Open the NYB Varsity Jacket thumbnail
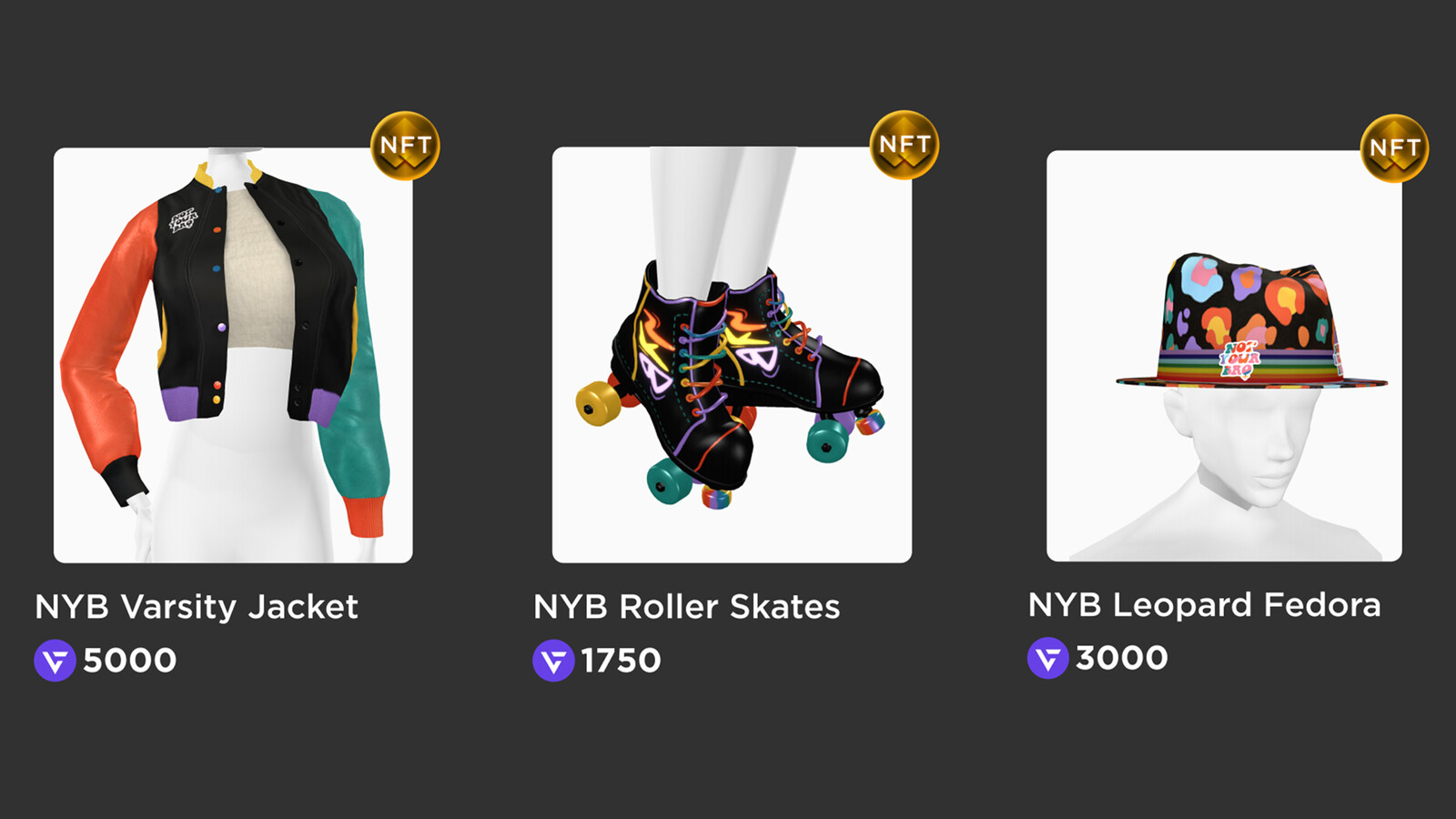The width and height of the screenshot is (1456, 819). pos(233,355)
